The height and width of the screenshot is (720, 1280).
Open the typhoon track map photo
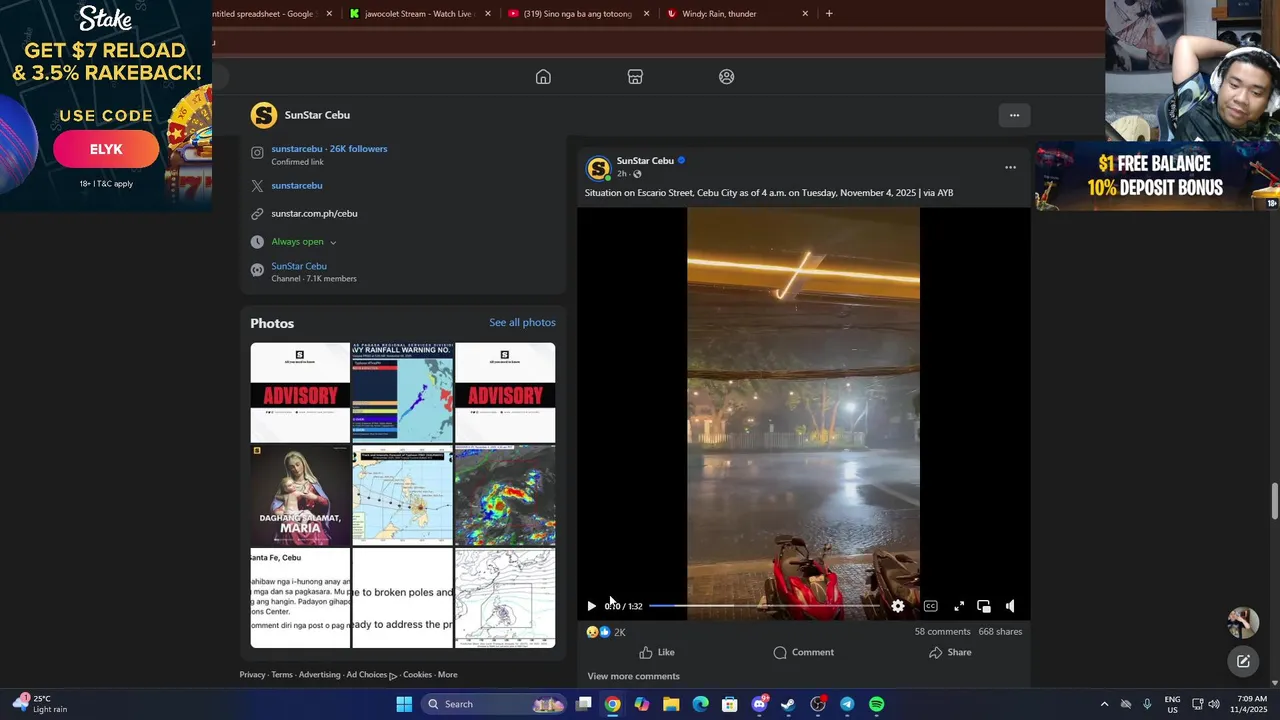click(x=403, y=495)
